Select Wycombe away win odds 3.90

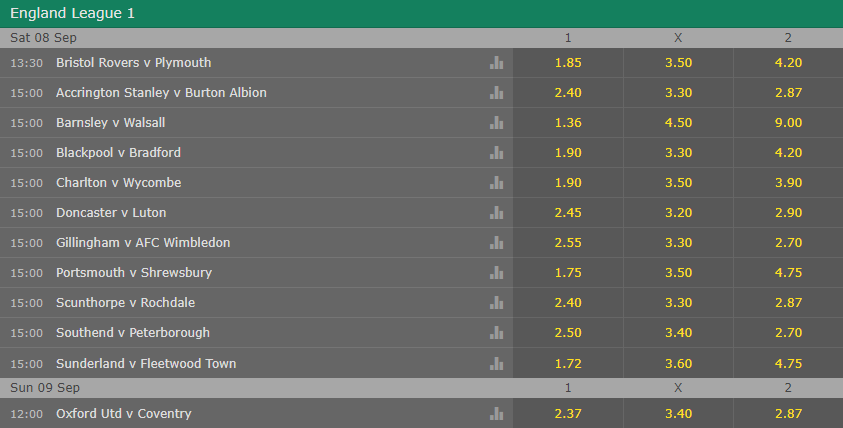coord(788,183)
